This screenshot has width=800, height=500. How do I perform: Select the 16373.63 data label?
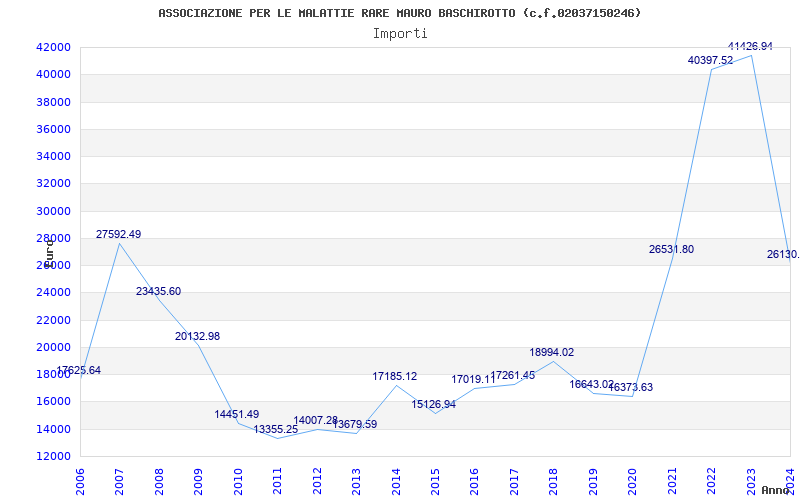pyautogui.click(x=630, y=387)
